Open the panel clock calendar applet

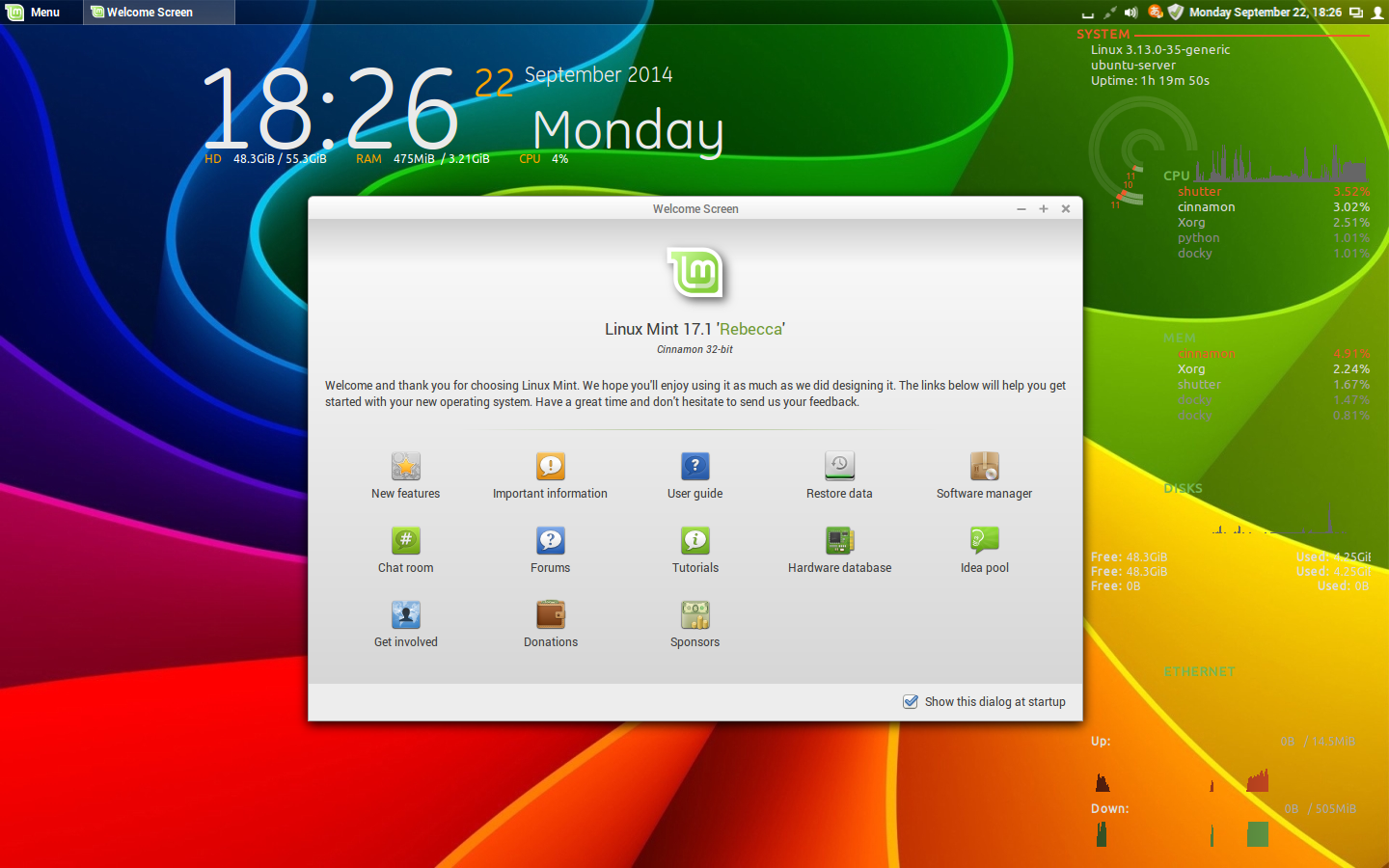click(x=1265, y=13)
